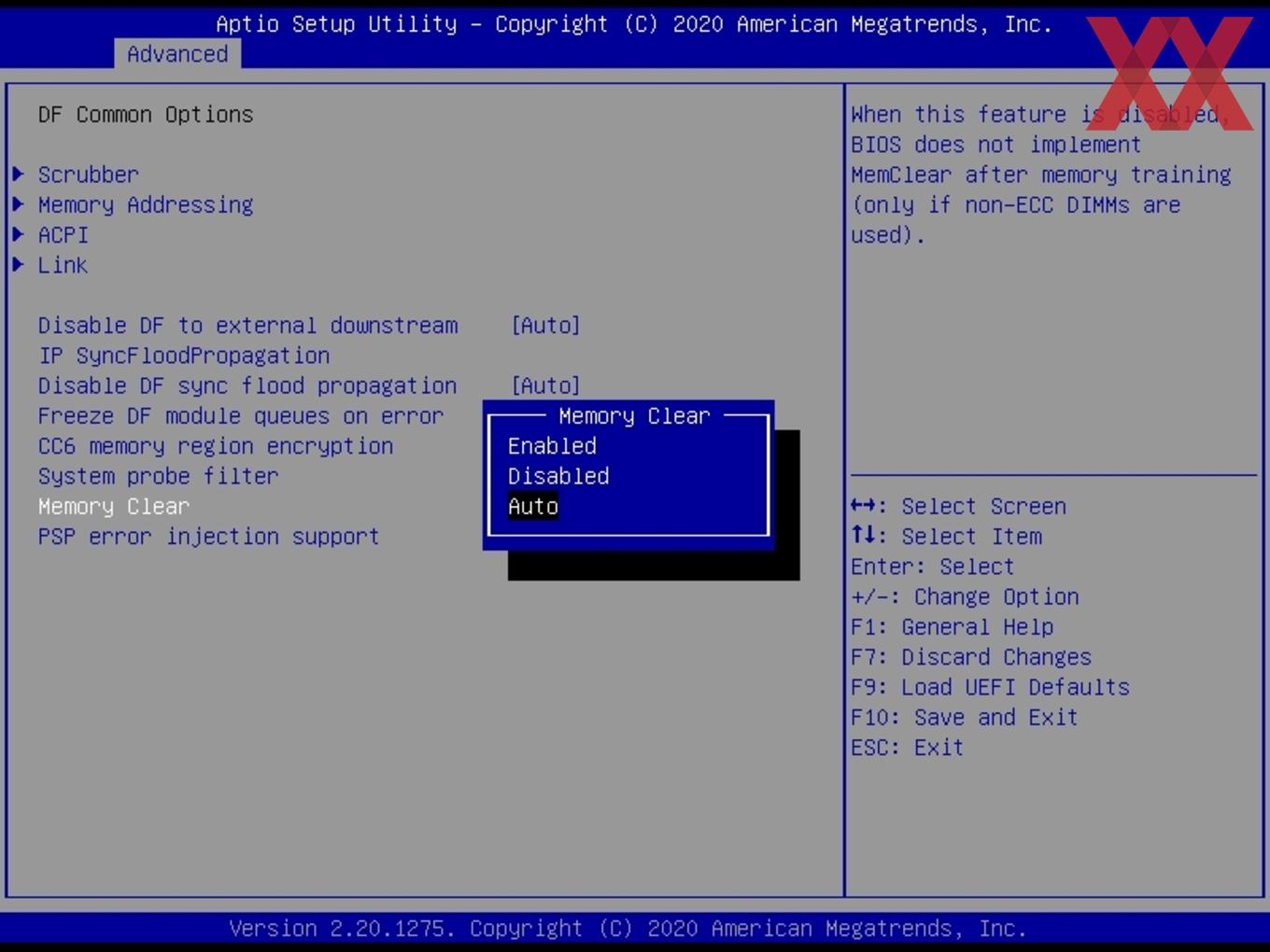Choose Auto in Memory Clear popup

click(x=533, y=506)
